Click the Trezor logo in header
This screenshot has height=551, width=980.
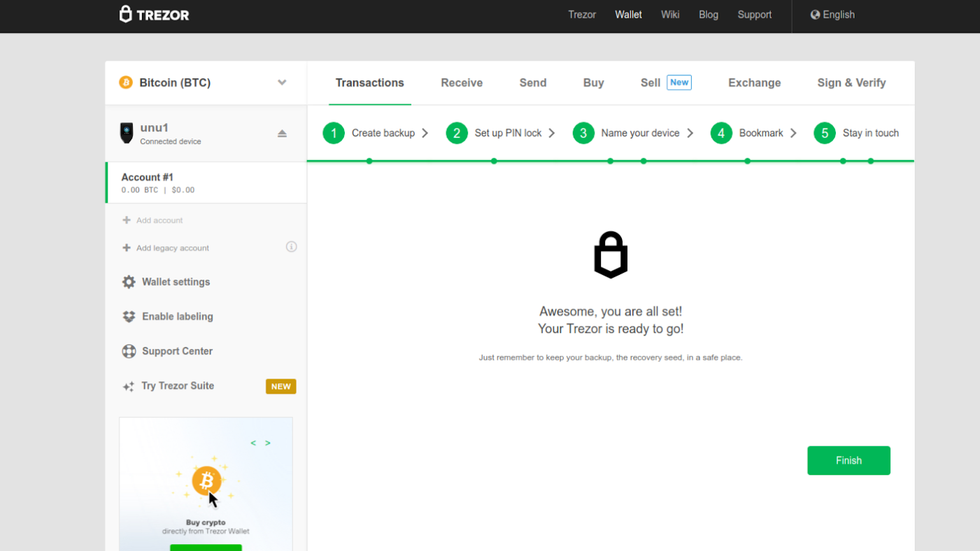(x=154, y=15)
